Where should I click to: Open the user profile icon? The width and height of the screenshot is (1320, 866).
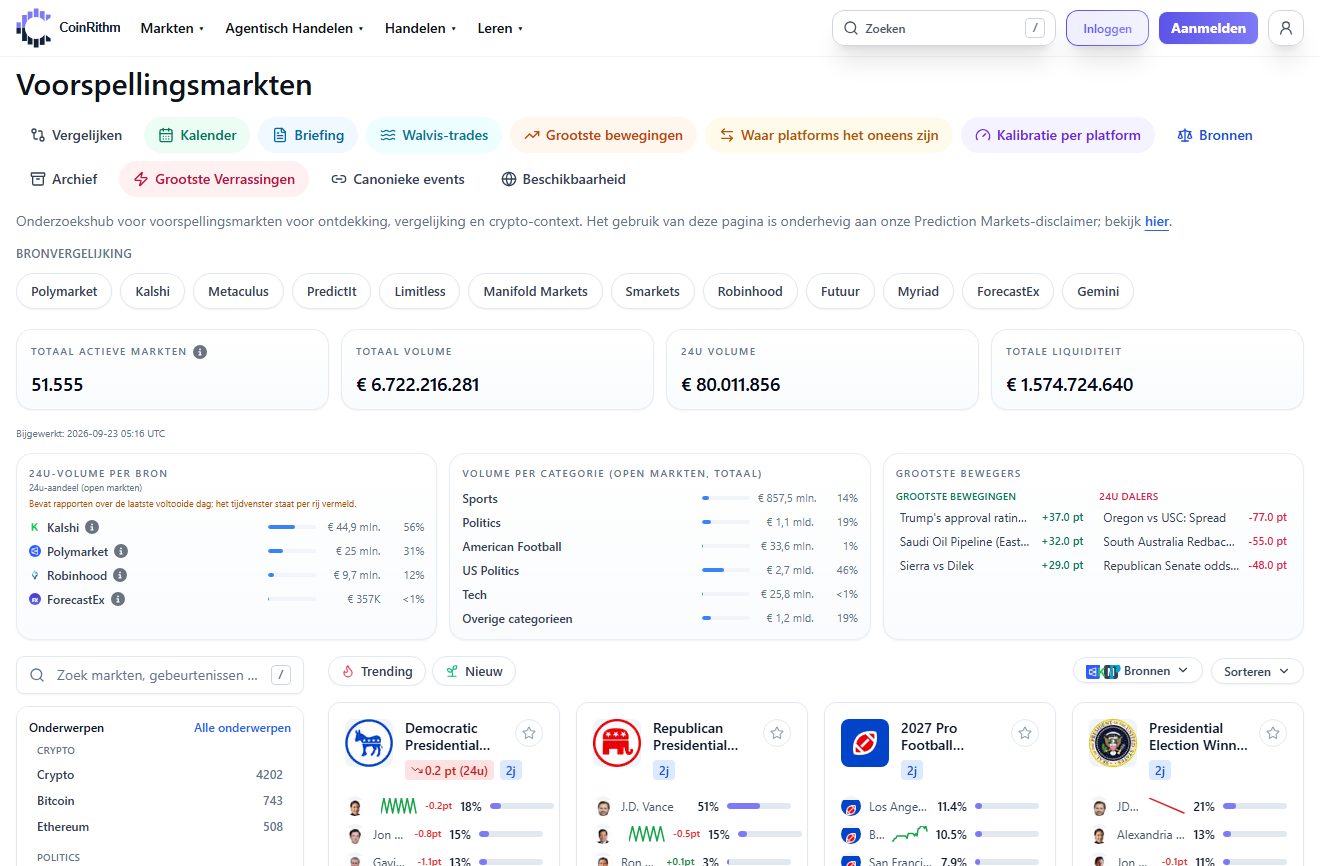[1286, 28]
